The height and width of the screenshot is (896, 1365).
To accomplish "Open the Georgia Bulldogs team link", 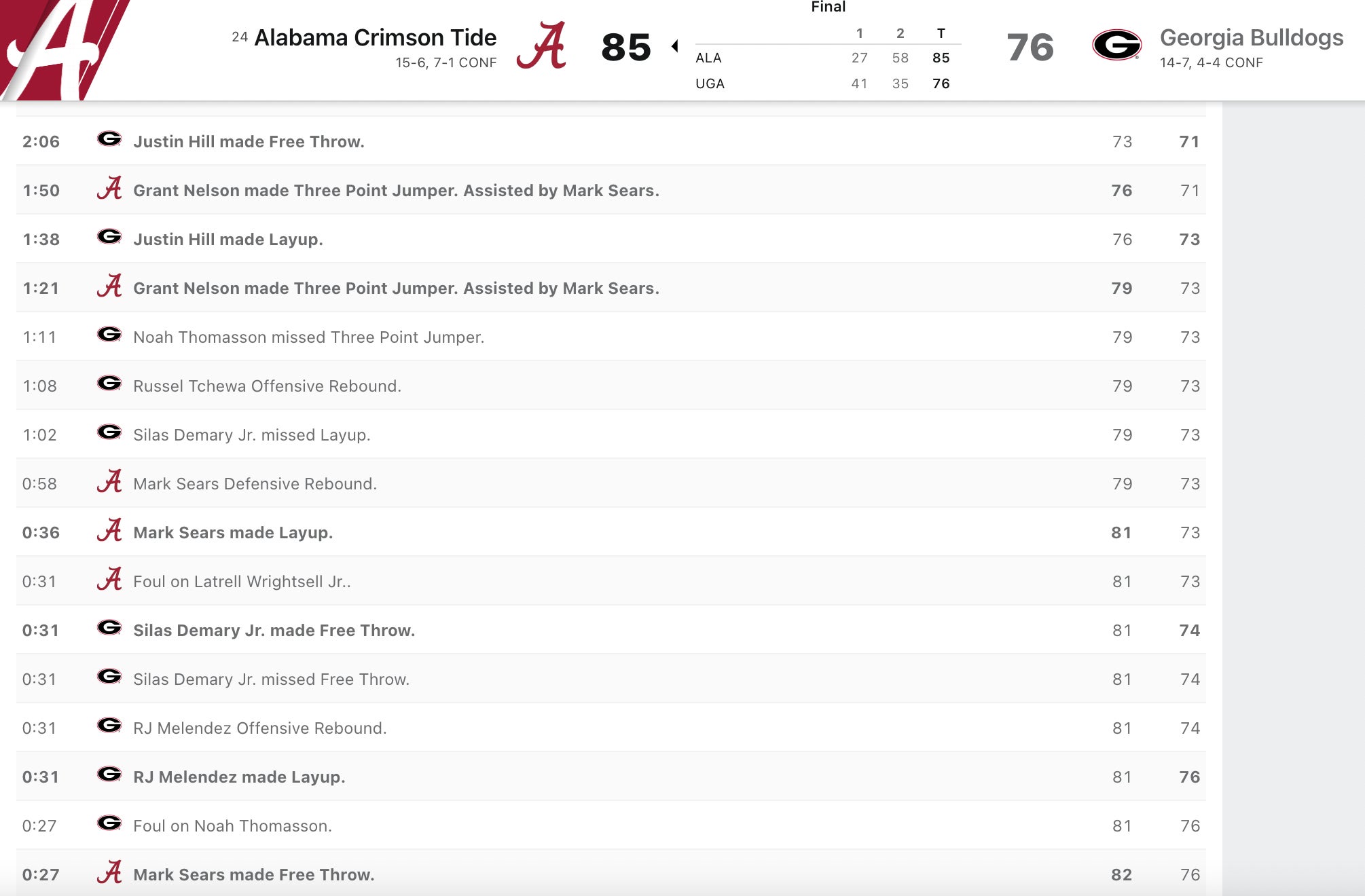I will click(1251, 38).
